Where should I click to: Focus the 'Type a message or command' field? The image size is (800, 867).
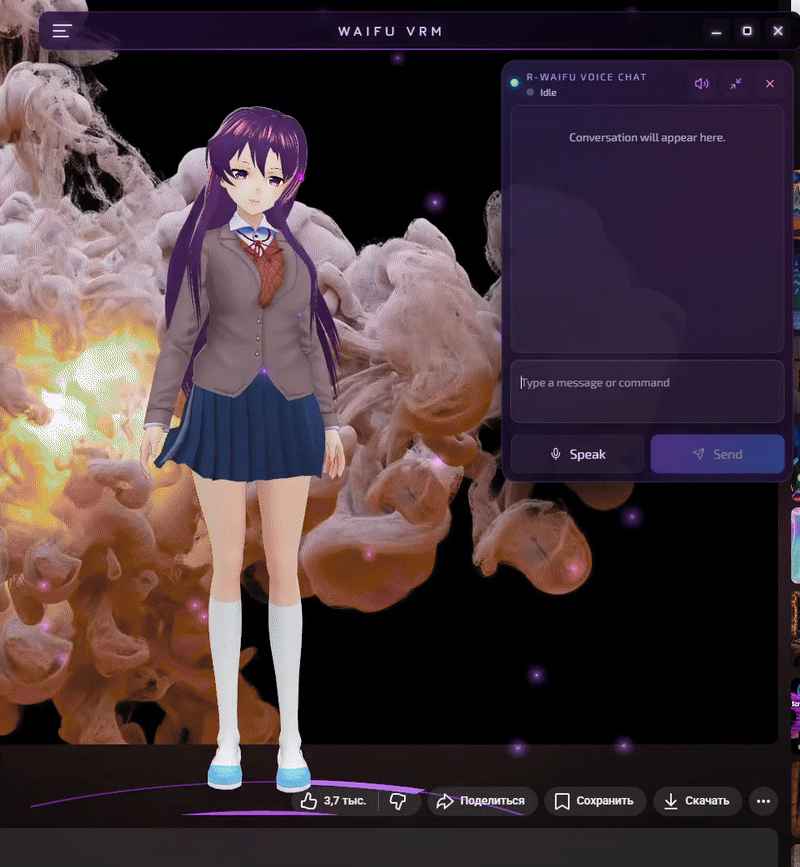647,391
